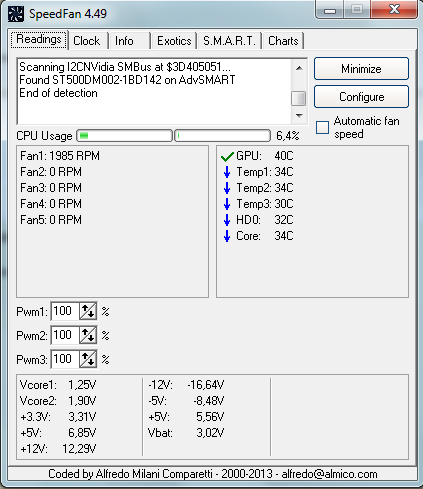Click the Core 34C temperature value
This screenshot has width=423, height=489.
[284, 236]
